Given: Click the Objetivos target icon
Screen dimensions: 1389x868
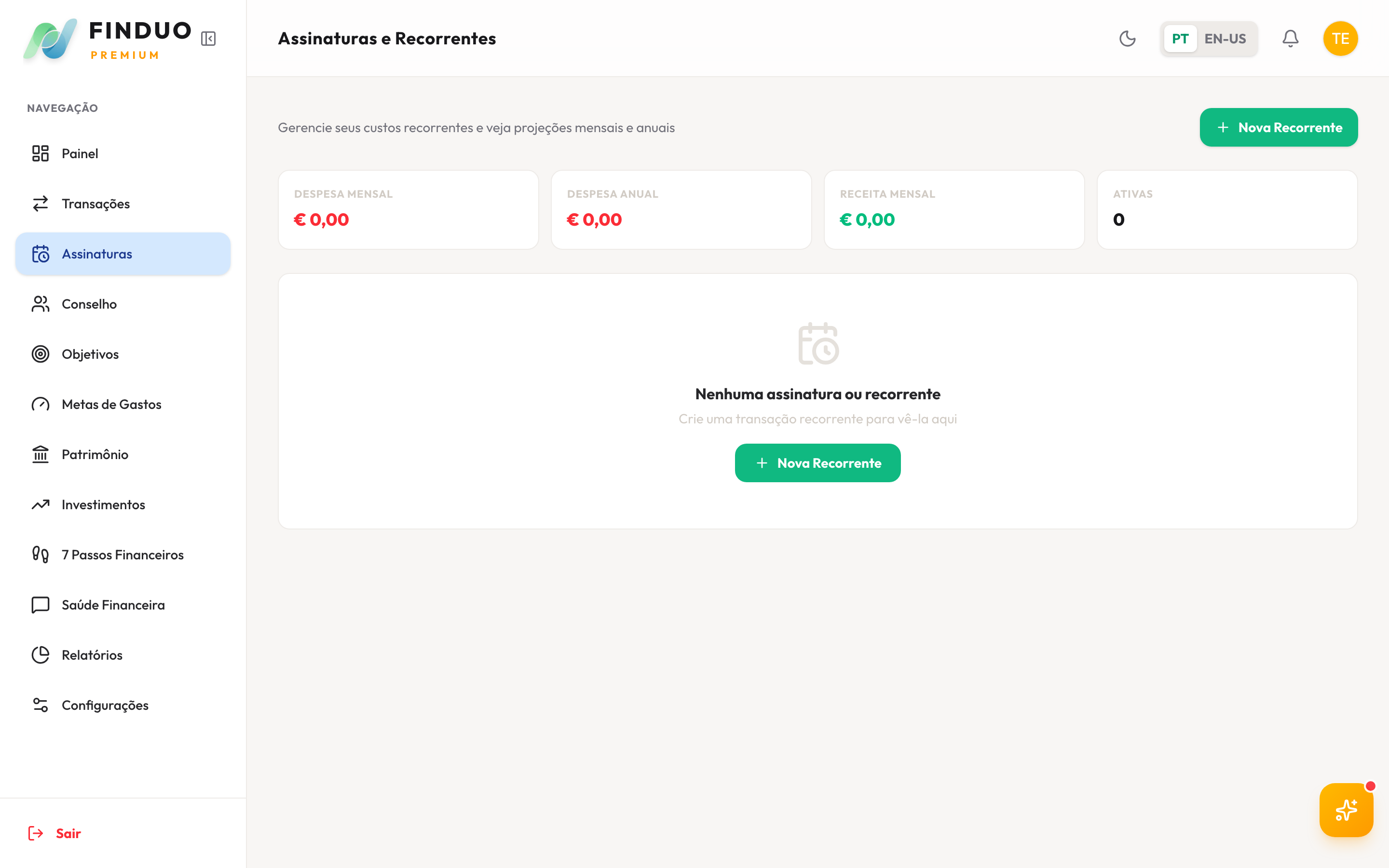Looking at the screenshot, I should (x=40, y=354).
